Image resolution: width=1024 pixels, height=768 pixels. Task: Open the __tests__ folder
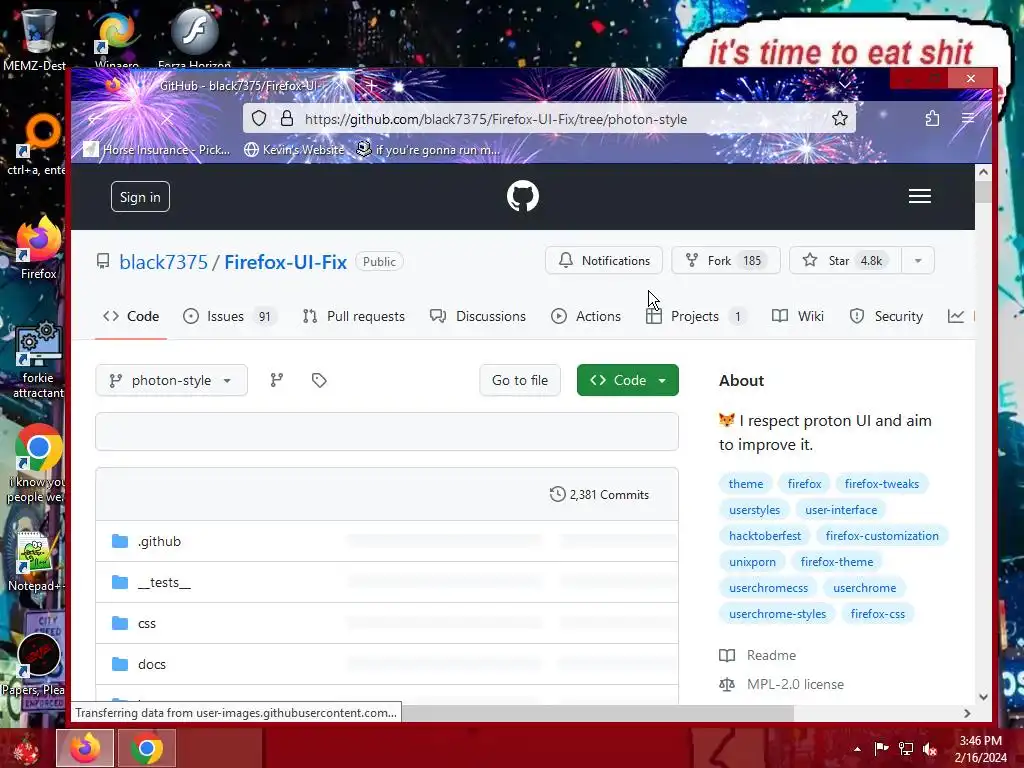pos(164,582)
